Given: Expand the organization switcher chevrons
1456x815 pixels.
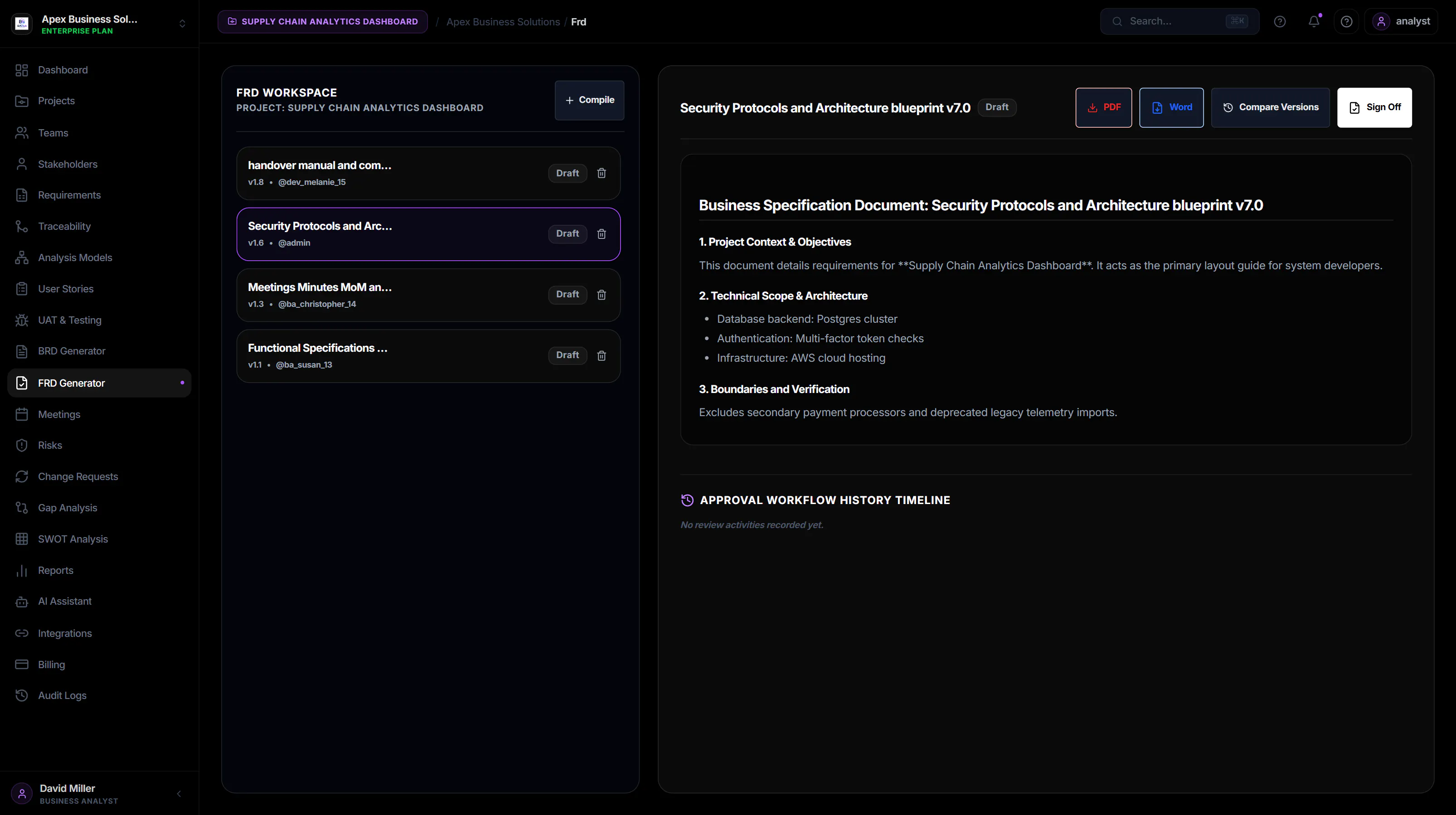Looking at the screenshot, I should 182,24.
